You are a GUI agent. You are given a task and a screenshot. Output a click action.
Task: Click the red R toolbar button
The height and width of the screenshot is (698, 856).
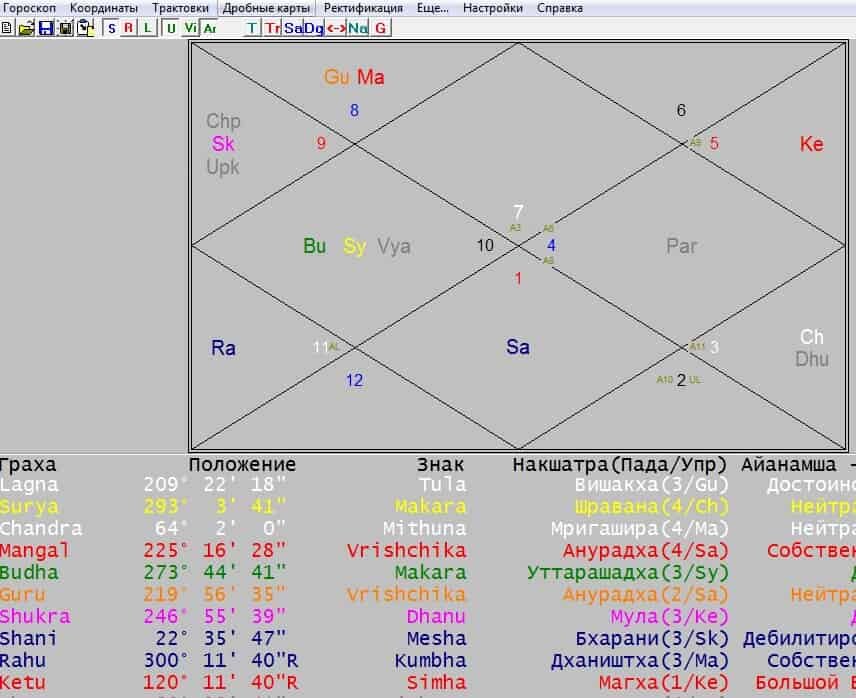tap(128, 28)
